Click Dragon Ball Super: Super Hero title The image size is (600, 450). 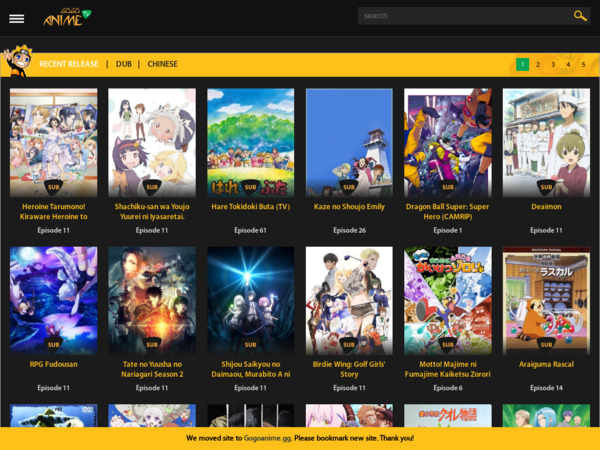(448, 212)
